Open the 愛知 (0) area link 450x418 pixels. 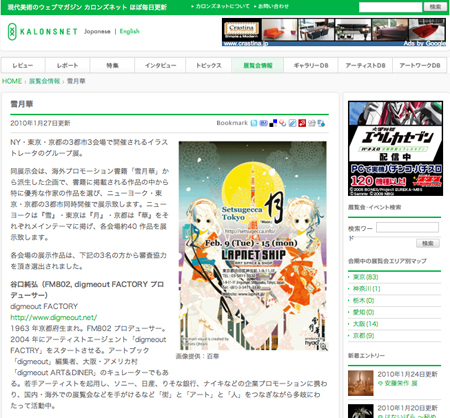(363, 312)
